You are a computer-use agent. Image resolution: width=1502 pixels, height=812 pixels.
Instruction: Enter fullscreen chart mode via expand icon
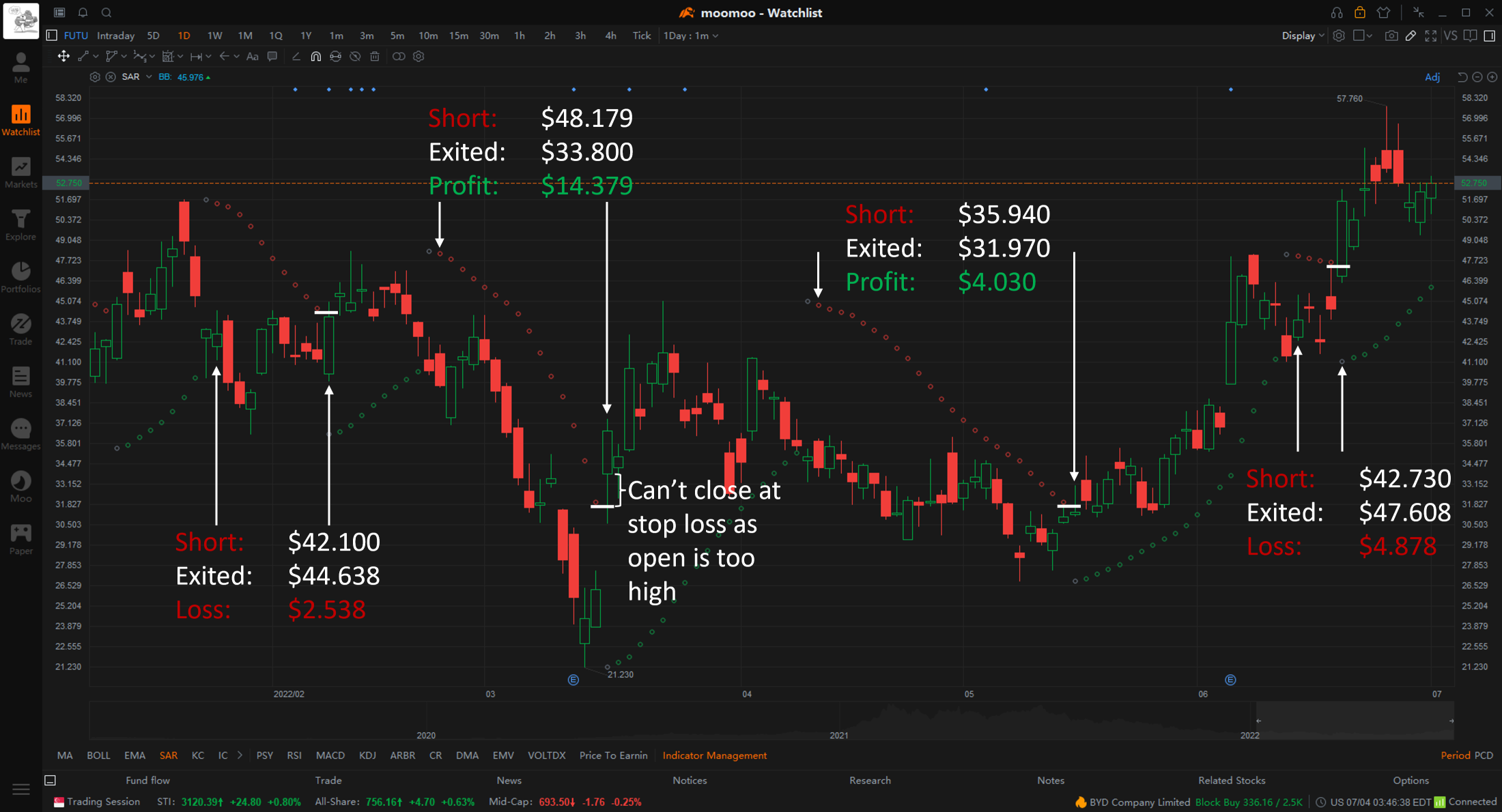pos(1431,35)
